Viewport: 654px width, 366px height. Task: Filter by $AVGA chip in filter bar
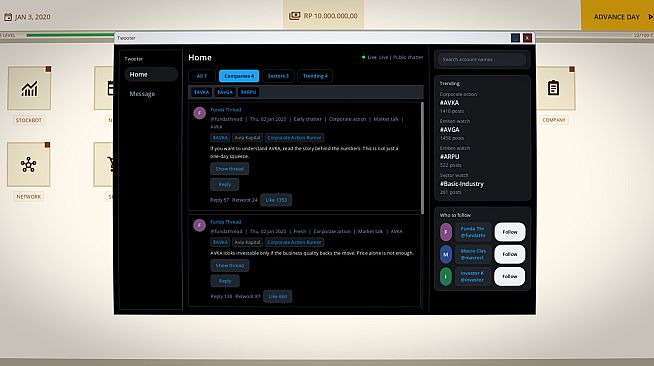[x=225, y=92]
